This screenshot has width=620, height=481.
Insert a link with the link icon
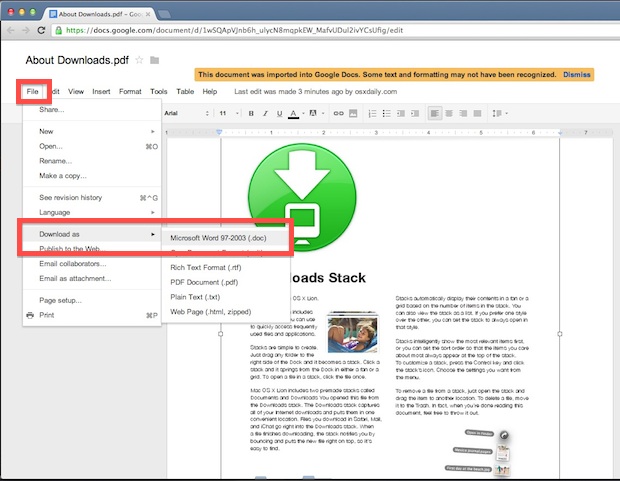pos(338,114)
